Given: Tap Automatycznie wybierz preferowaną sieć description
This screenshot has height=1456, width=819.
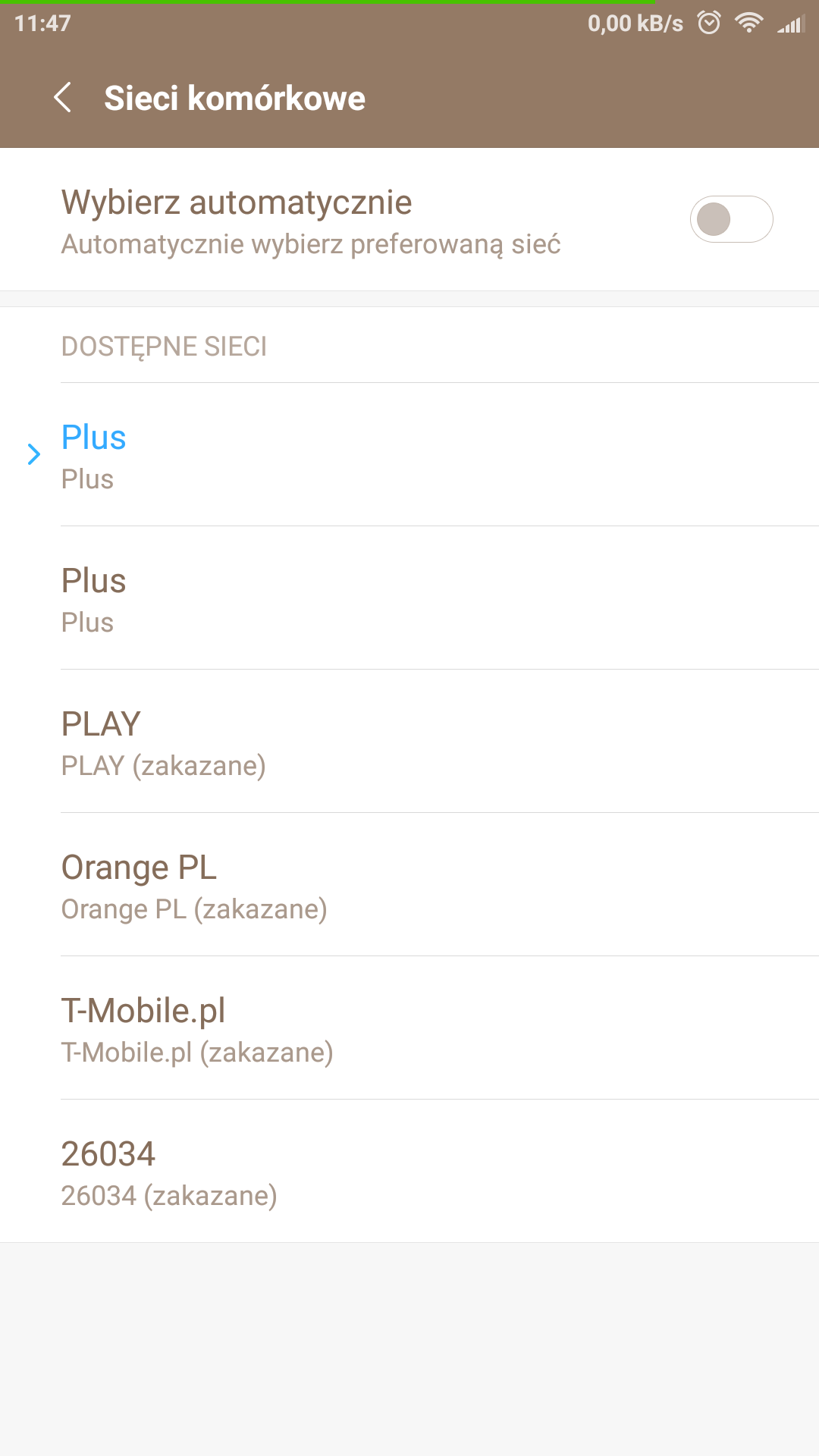Looking at the screenshot, I should click(311, 244).
